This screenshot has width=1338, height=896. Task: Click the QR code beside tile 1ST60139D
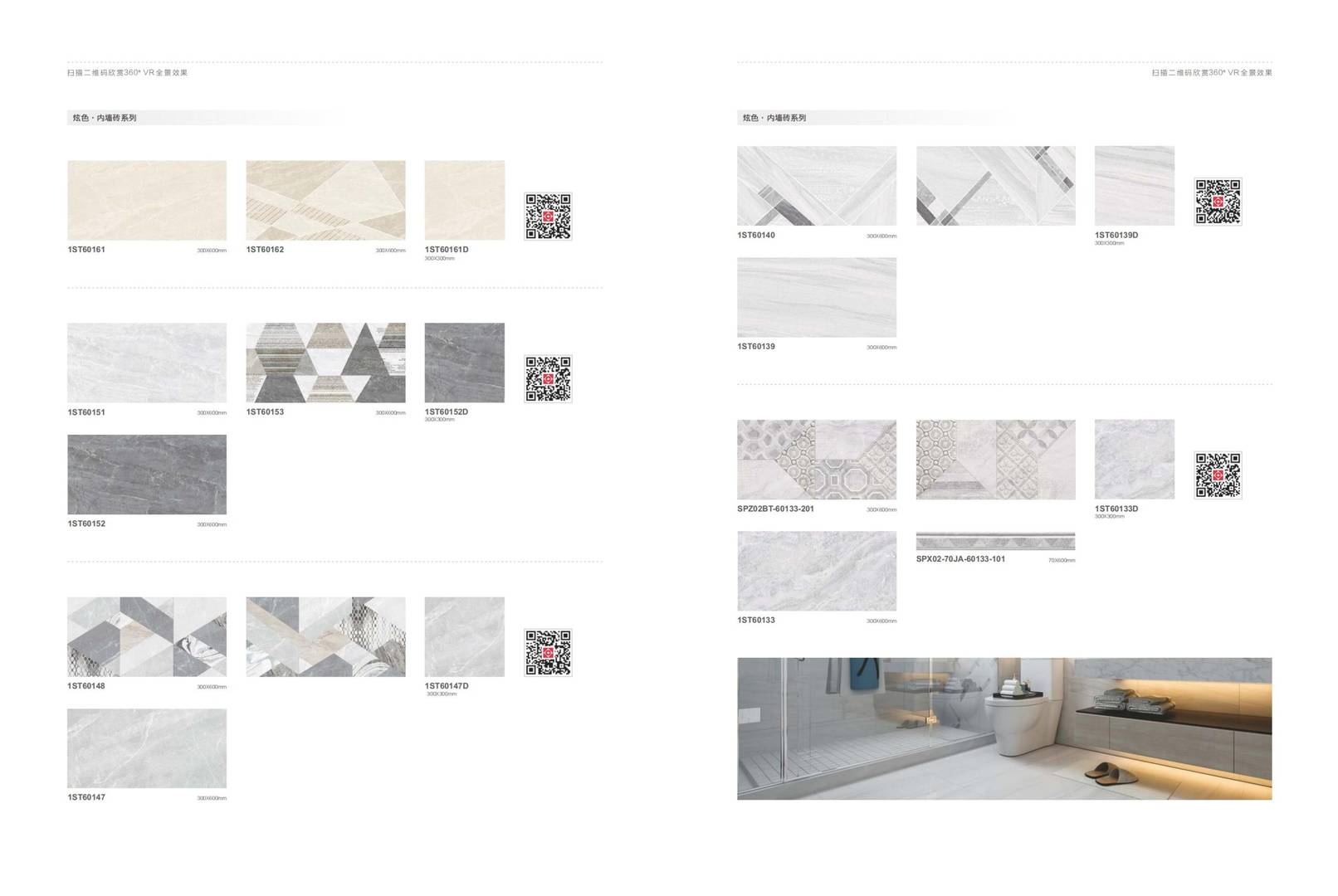[1218, 202]
